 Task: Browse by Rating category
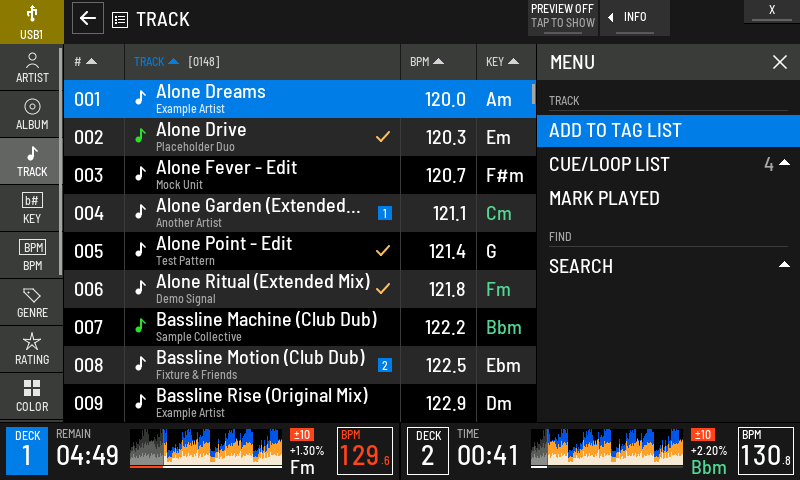pyautogui.click(x=32, y=349)
